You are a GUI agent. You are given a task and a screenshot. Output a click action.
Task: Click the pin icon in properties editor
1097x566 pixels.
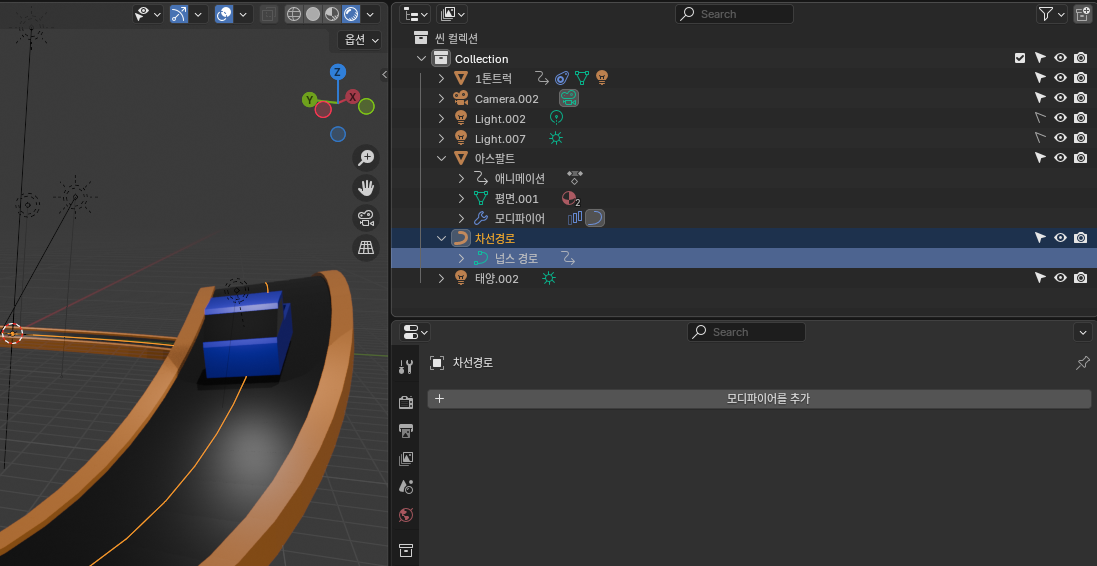point(1082,362)
